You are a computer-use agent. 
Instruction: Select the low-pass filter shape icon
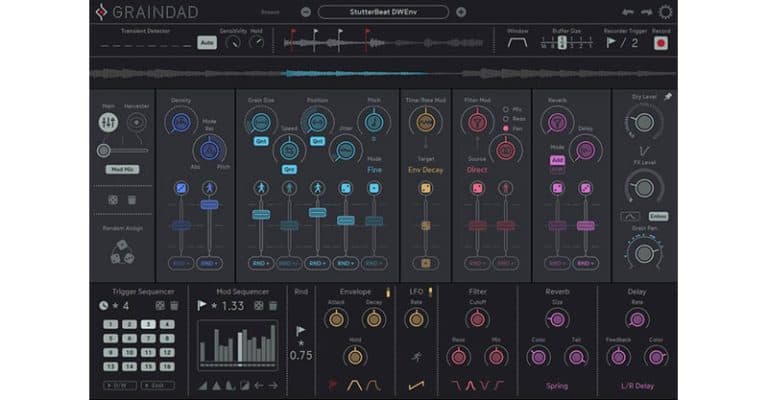456,386
